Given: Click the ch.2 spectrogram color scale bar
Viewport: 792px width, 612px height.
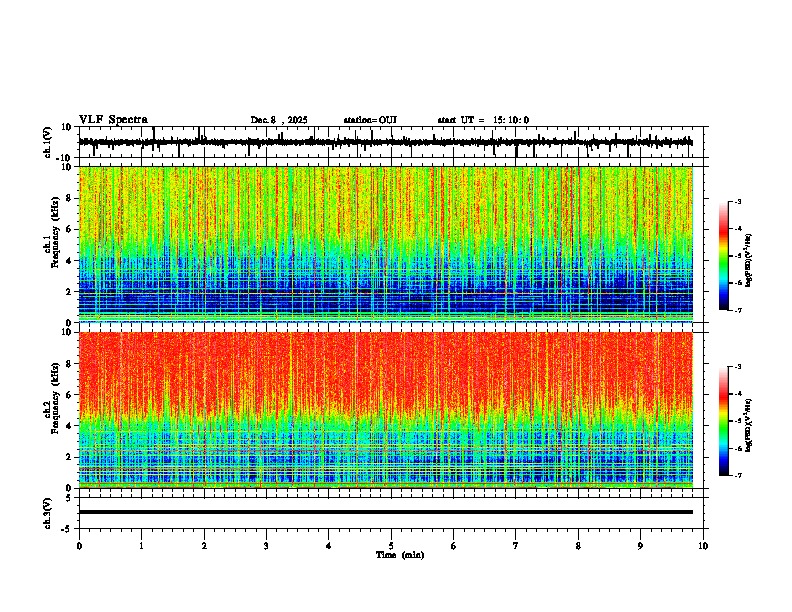Looking at the screenshot, I should pos(724,421).
